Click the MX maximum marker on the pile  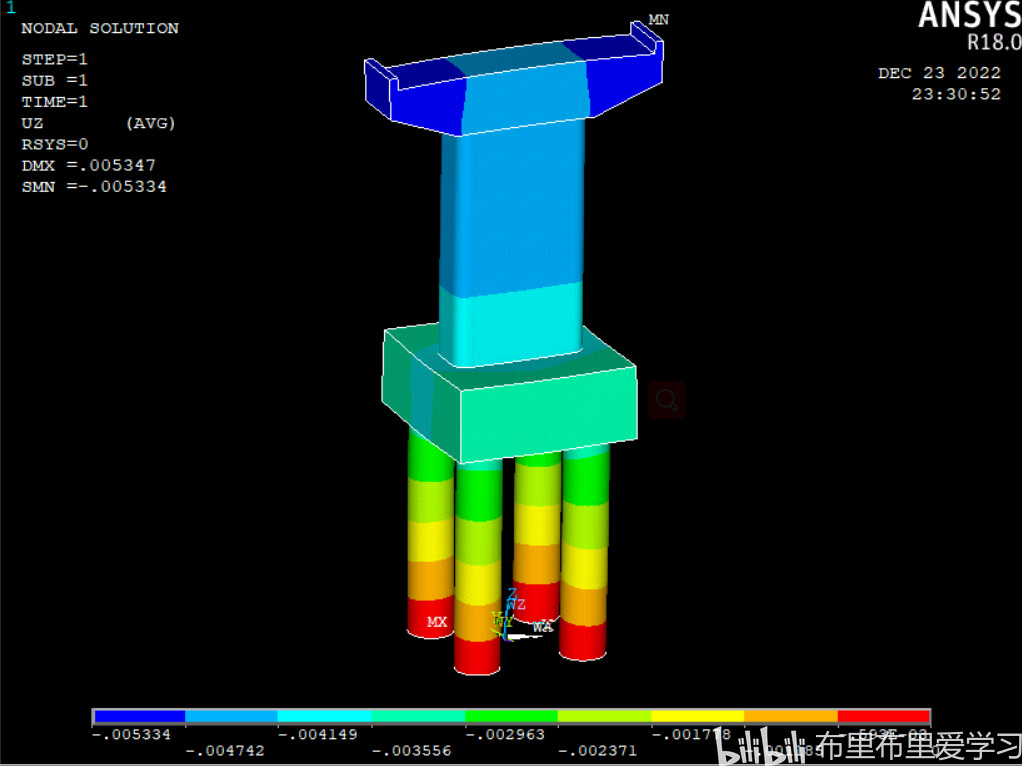tap(437, 622)
